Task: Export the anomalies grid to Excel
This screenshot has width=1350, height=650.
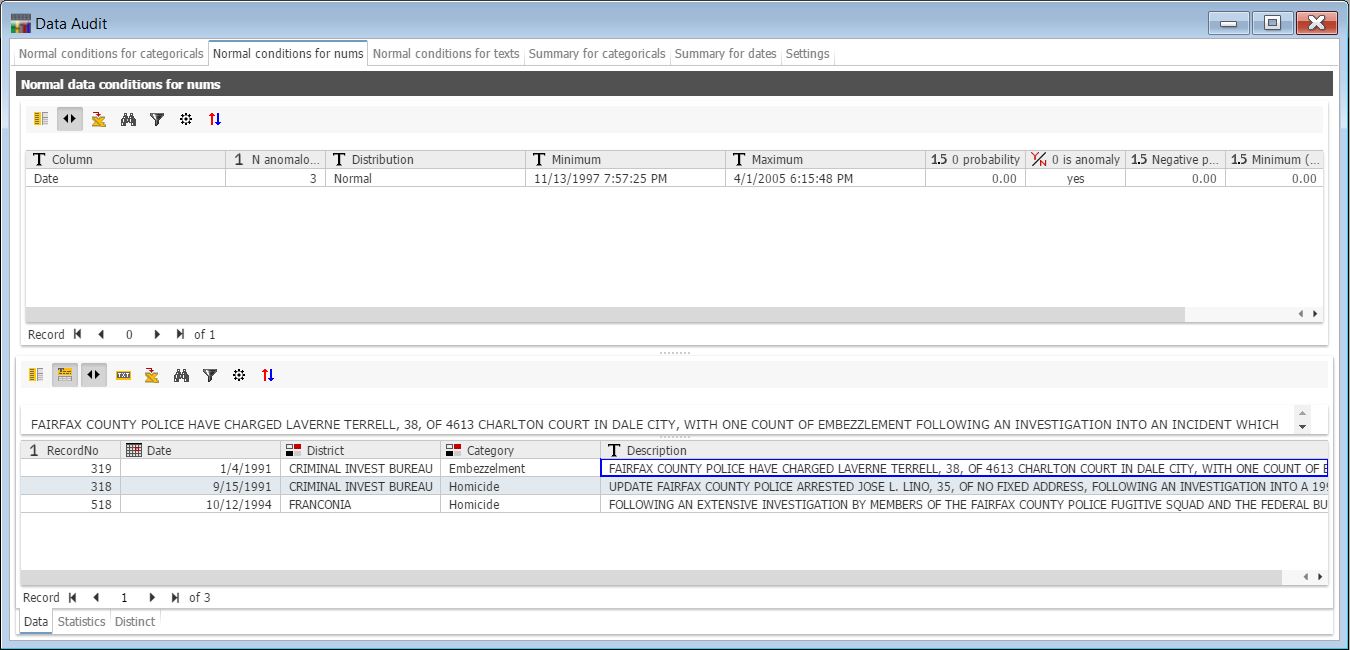Action: coord(99,119)
